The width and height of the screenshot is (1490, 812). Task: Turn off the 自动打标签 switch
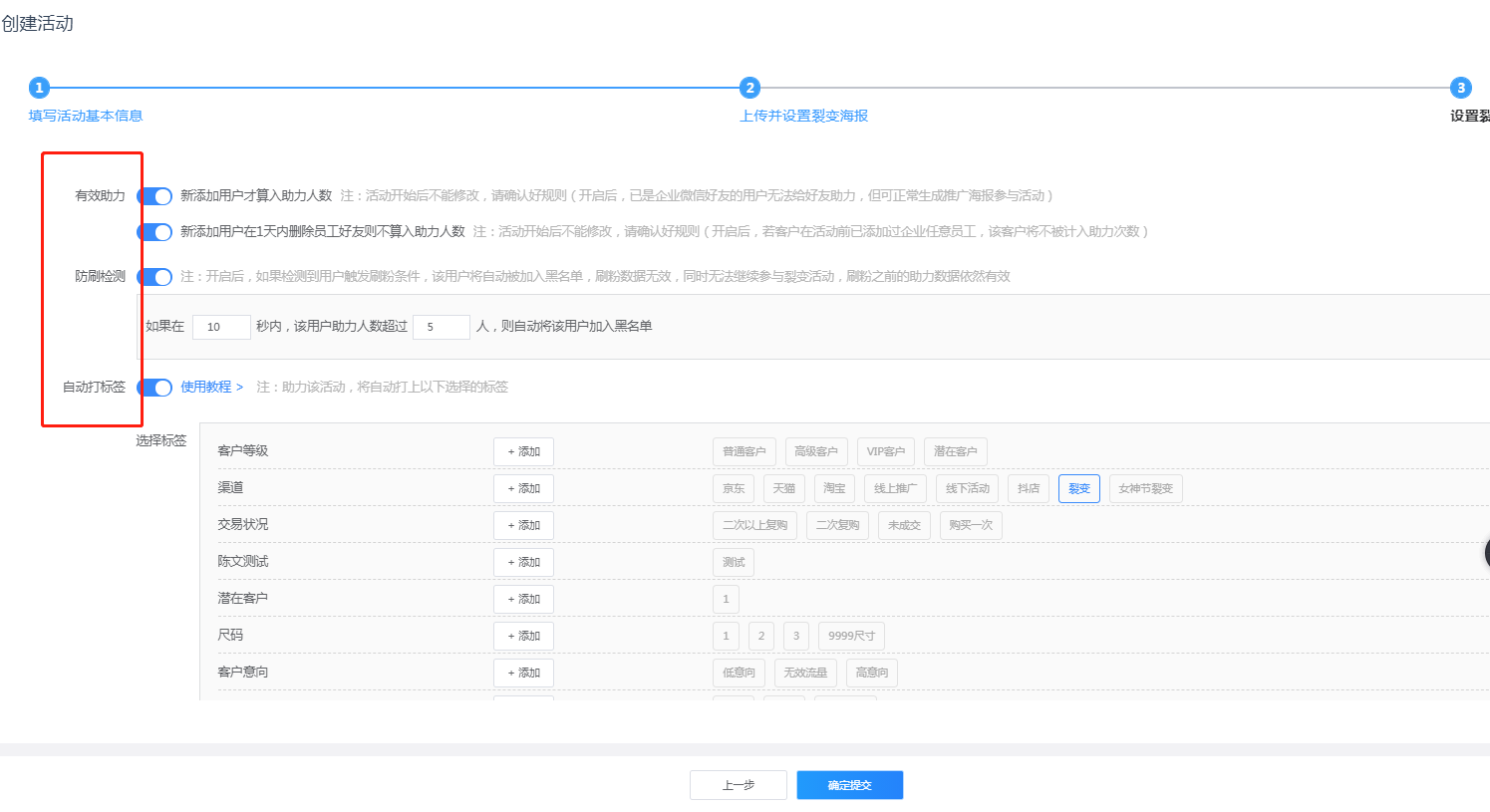155,388
